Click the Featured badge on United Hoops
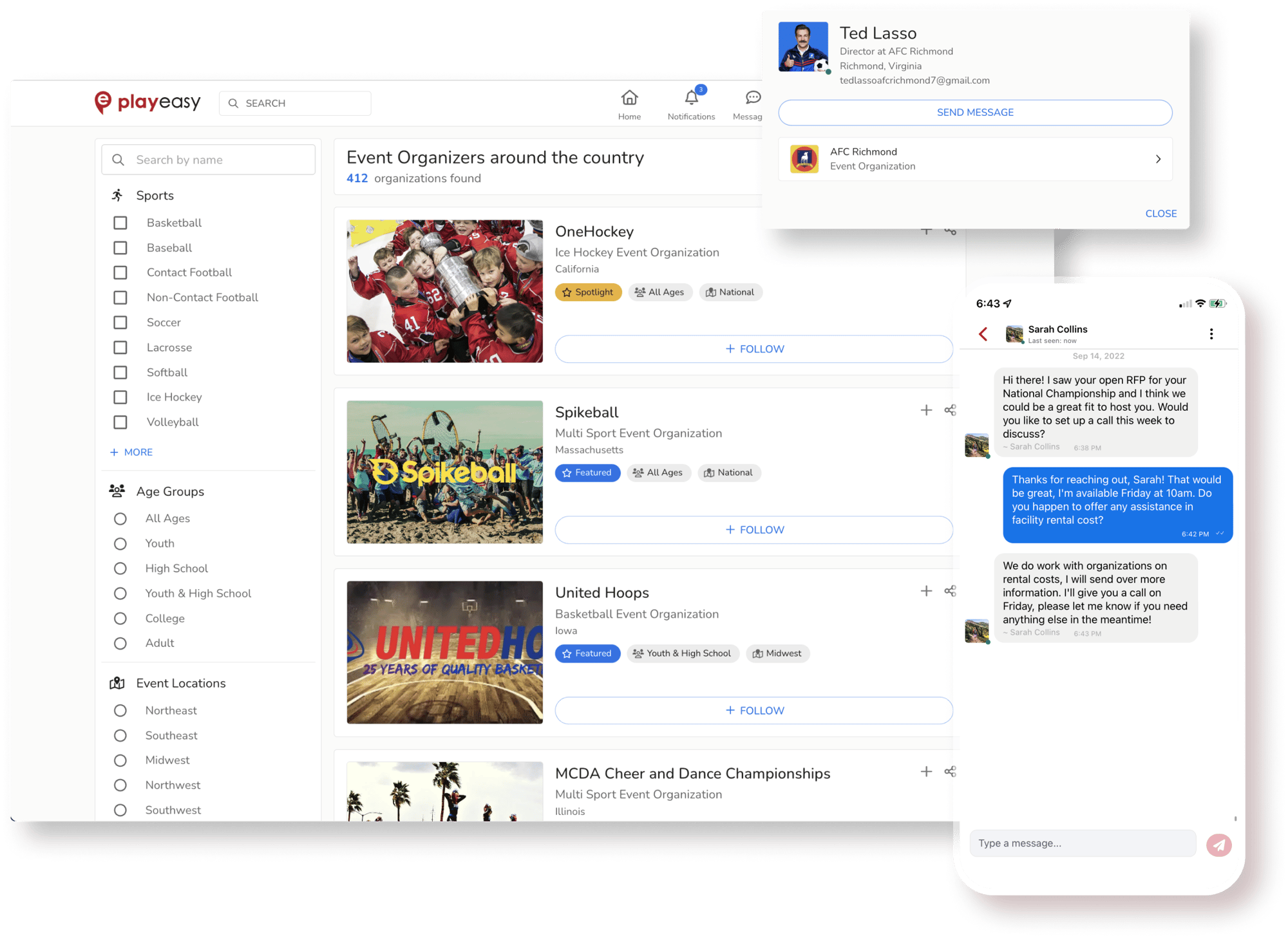 pyautogui.click(x=587, y=653)
